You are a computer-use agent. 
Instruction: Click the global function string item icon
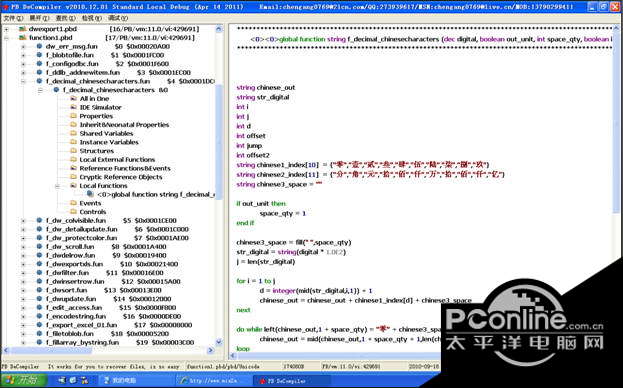pos(90,194)
